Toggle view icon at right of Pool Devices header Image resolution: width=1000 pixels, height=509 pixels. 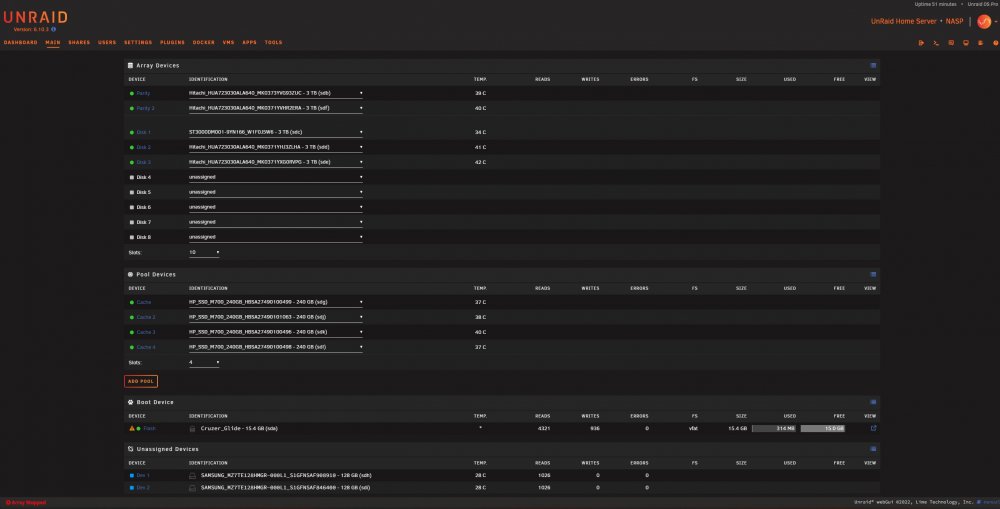873,274
